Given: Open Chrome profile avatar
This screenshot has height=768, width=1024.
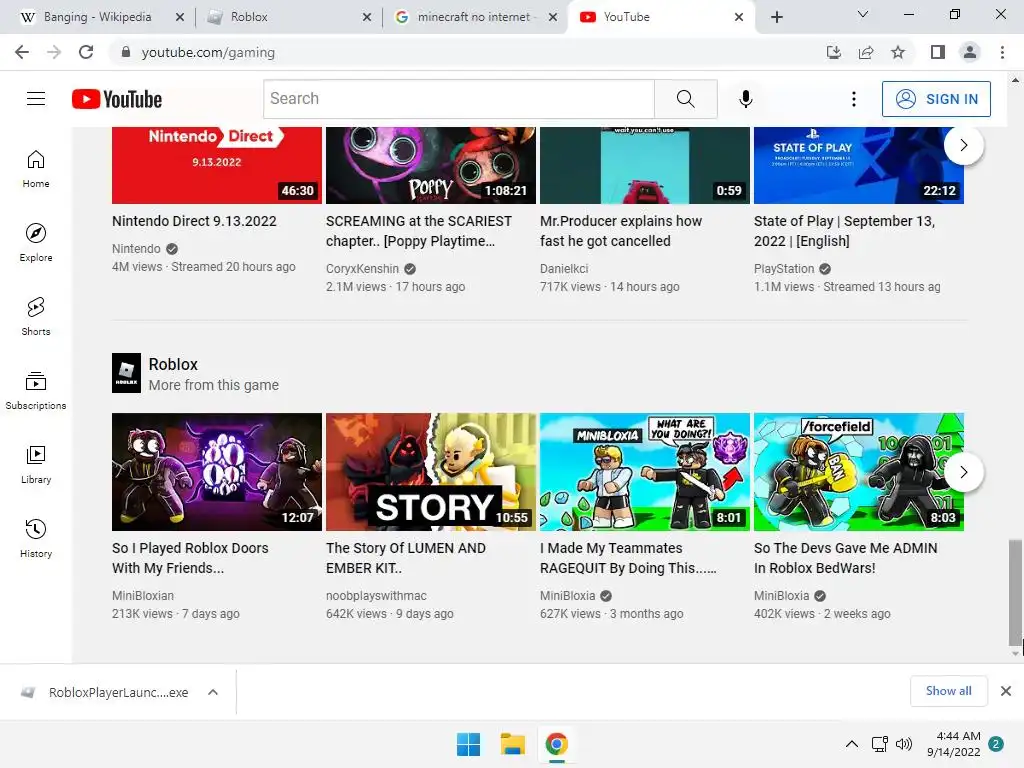Looking at the screenshot, I should coord(970,52).
